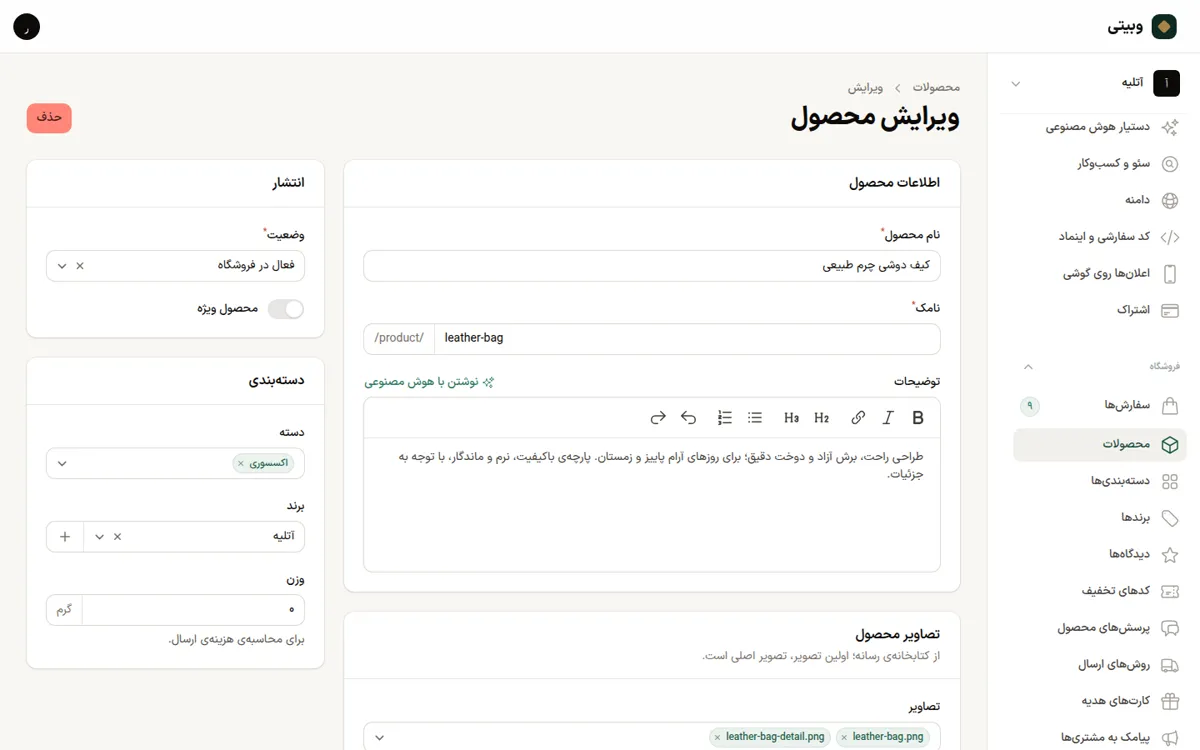Apply italic formatting in description editor
Image resolution: width=1200 pixels, height=750 pixels.
[x=888, y=418]
